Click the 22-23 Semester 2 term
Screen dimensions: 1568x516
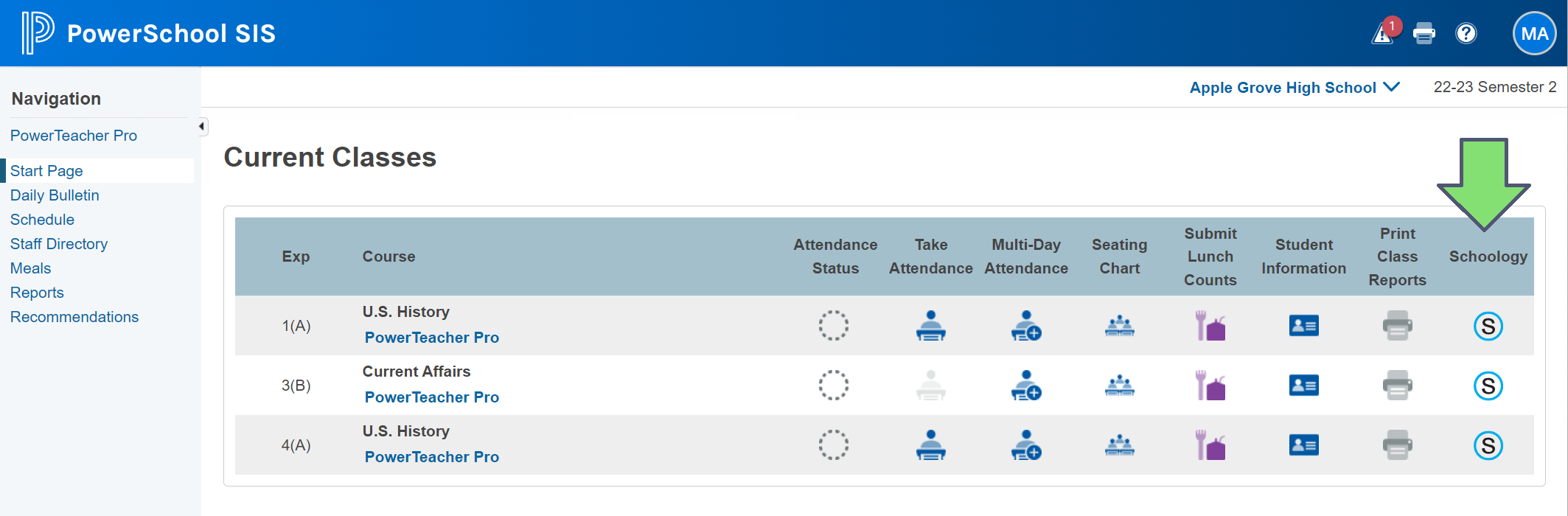[x=1494, y=87]
